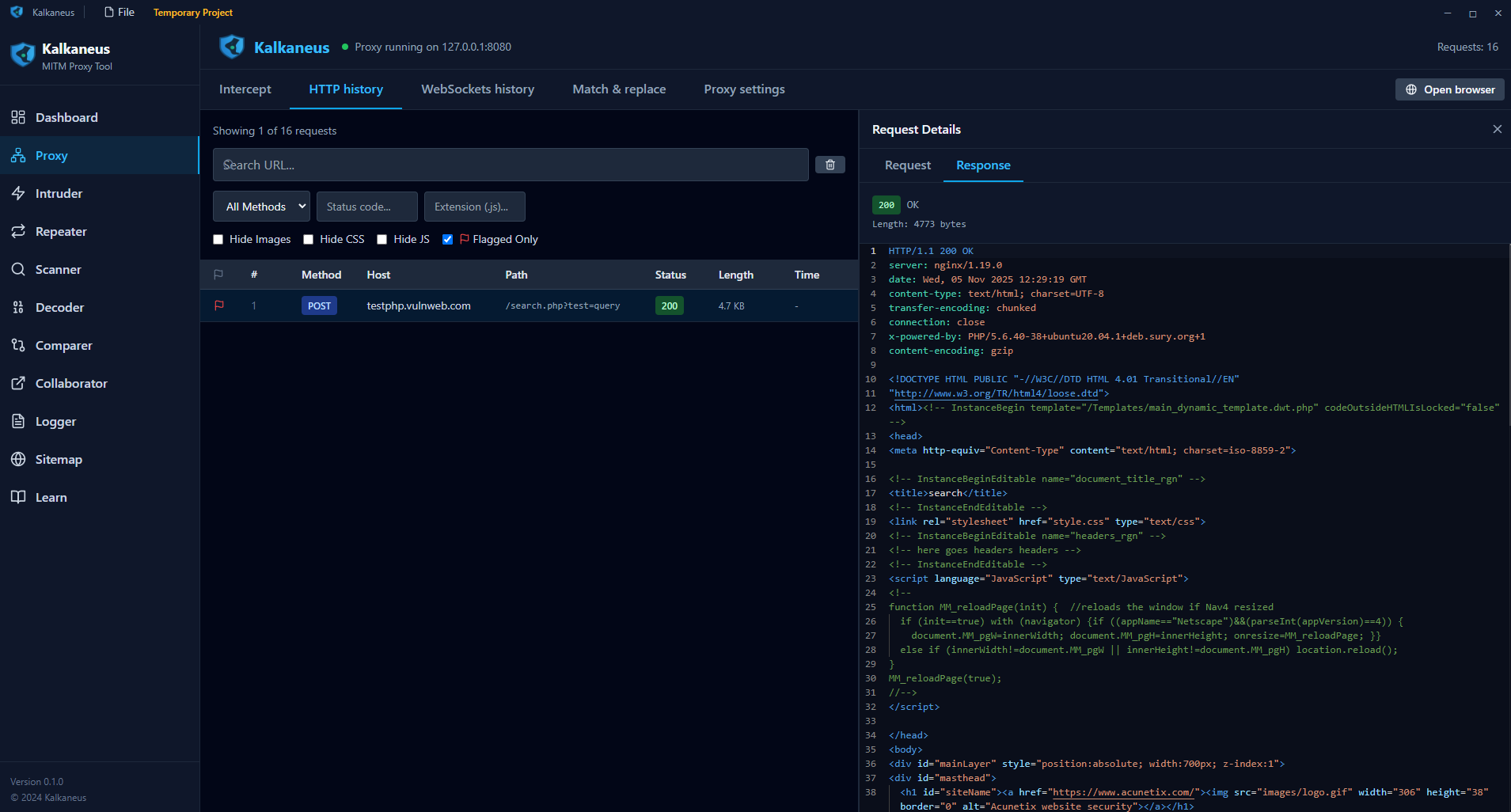Switch to the Request tab in details
This screenshot has height=812, width=1511.
[907, 165]
